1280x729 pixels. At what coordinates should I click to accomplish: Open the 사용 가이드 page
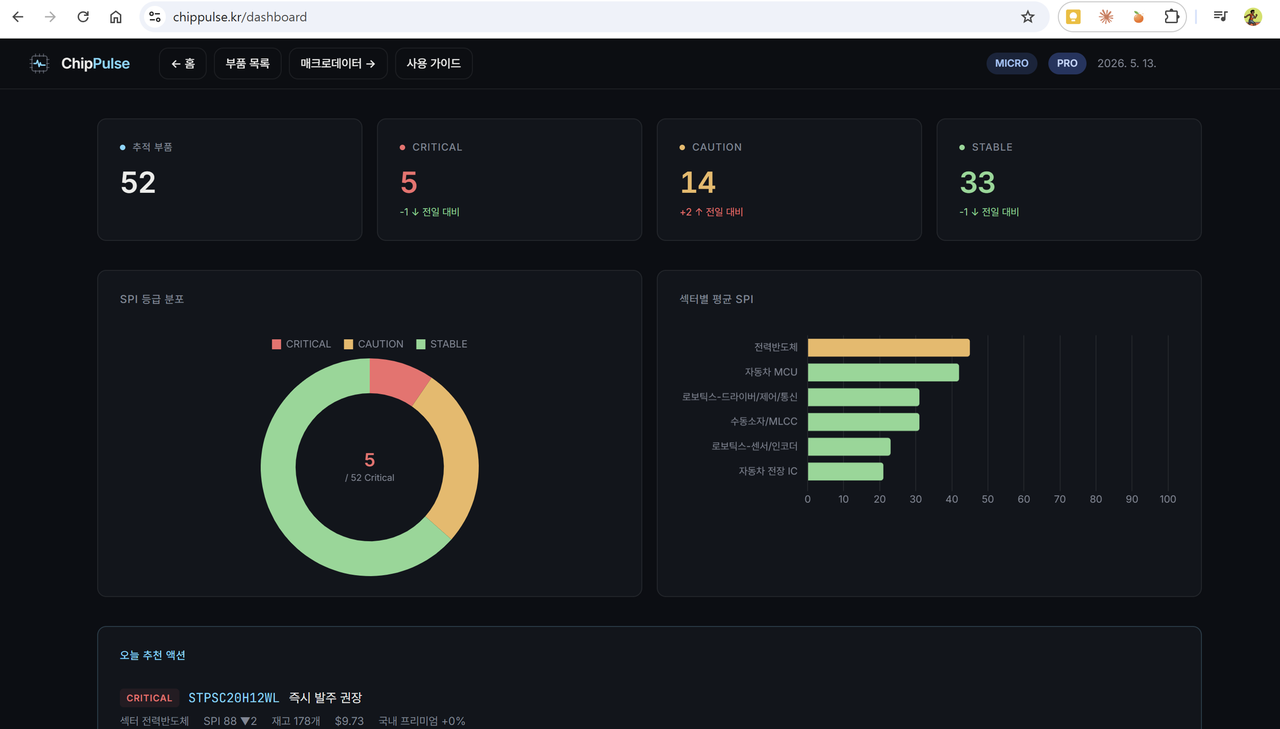tap(434, 64)
